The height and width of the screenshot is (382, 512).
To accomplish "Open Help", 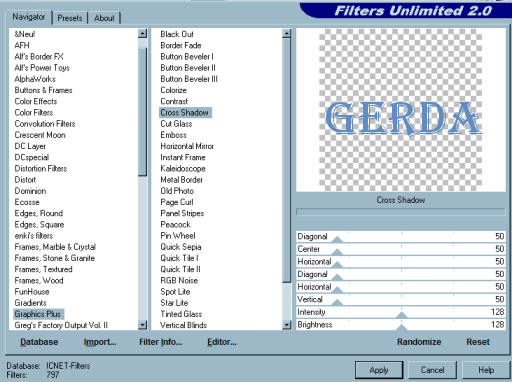I will pos(486,370).
